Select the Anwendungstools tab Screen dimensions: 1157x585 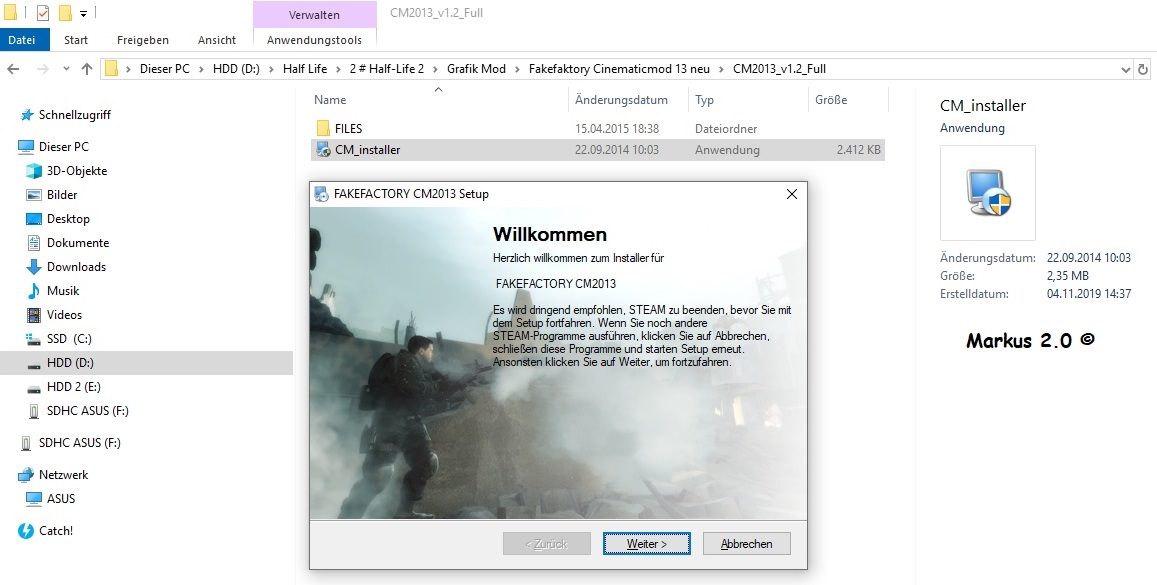[314, 40]
